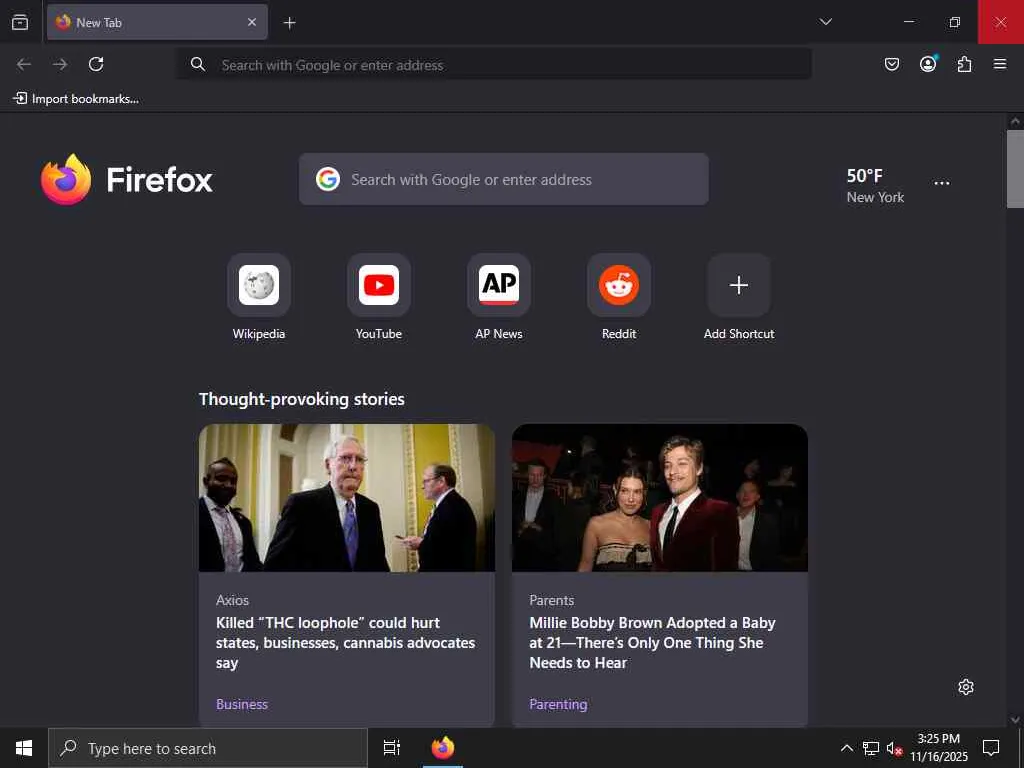This screenshot has width=1024, height=768.
Task: Open Task View on taskbar
Action: pyautogui.click(x=391, y=748)
